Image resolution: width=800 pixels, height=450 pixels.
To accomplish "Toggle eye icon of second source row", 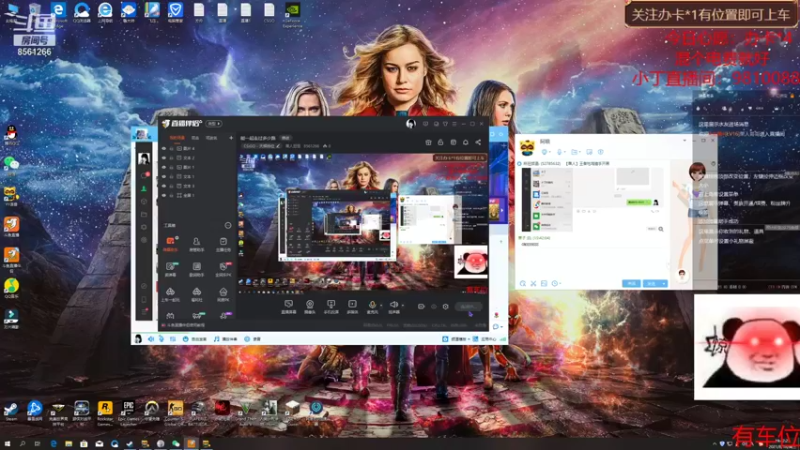I will tap(164, 158).
